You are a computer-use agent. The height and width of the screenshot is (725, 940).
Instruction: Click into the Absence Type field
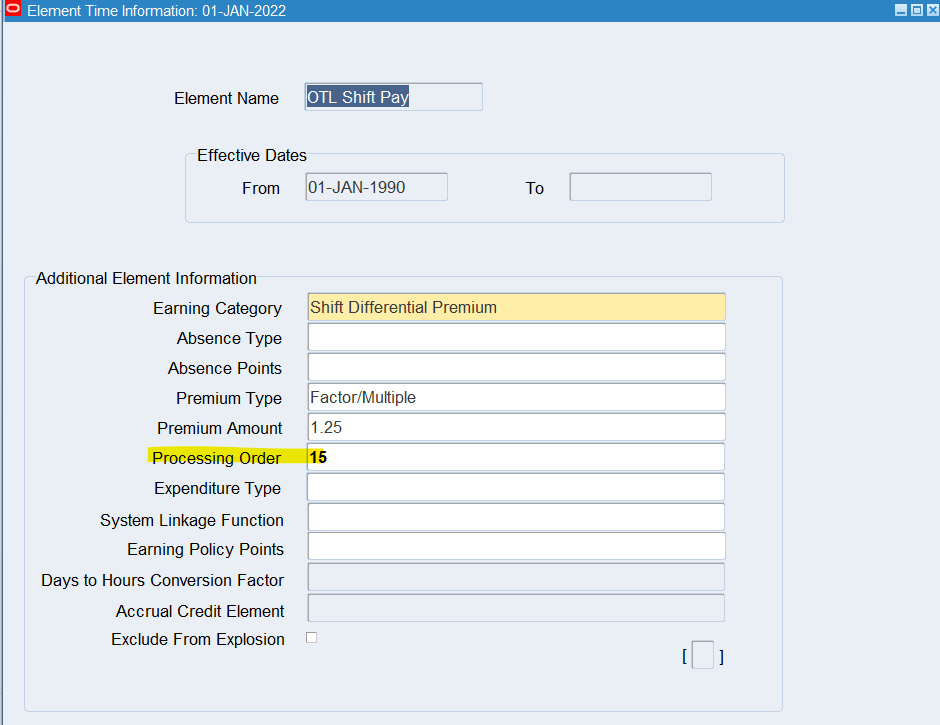tap(516, 337)
